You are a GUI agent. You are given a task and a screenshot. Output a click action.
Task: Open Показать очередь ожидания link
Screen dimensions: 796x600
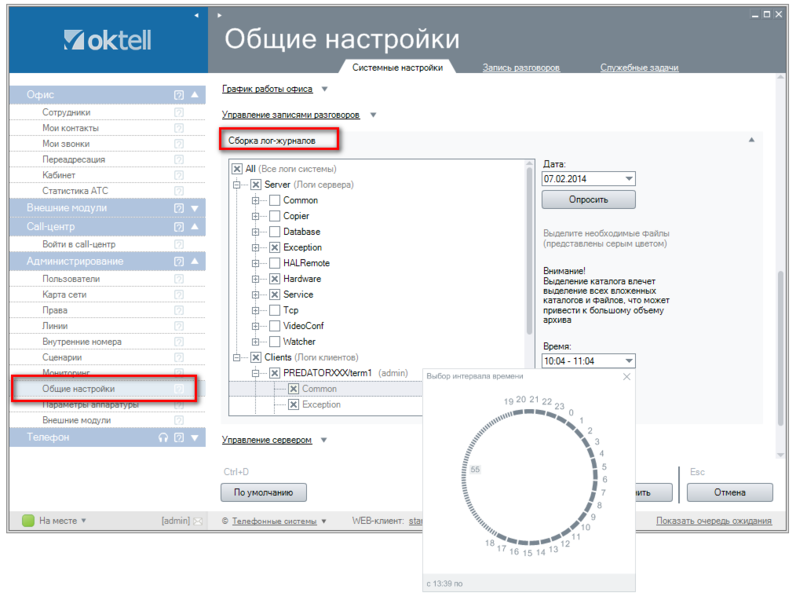[x=714, y=521]
